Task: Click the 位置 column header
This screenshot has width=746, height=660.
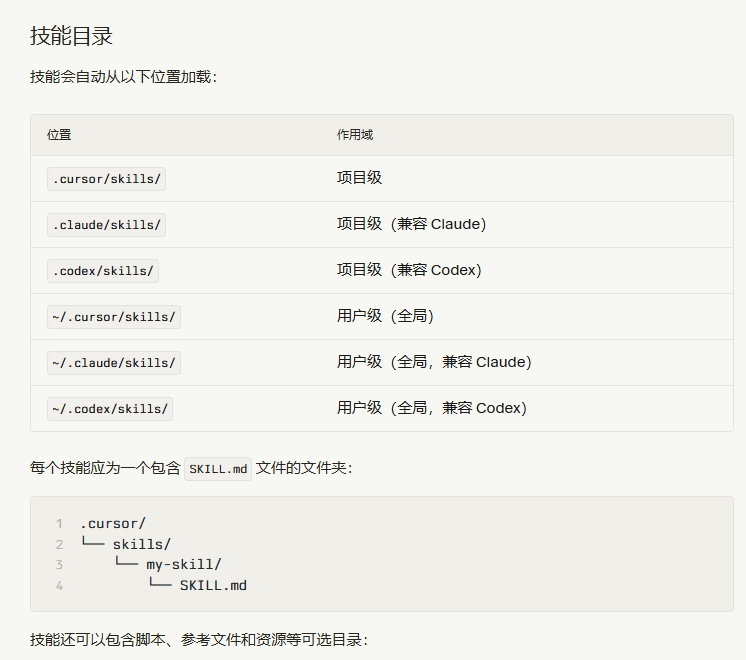Action: pyautogui.click(x=59, y=135)
